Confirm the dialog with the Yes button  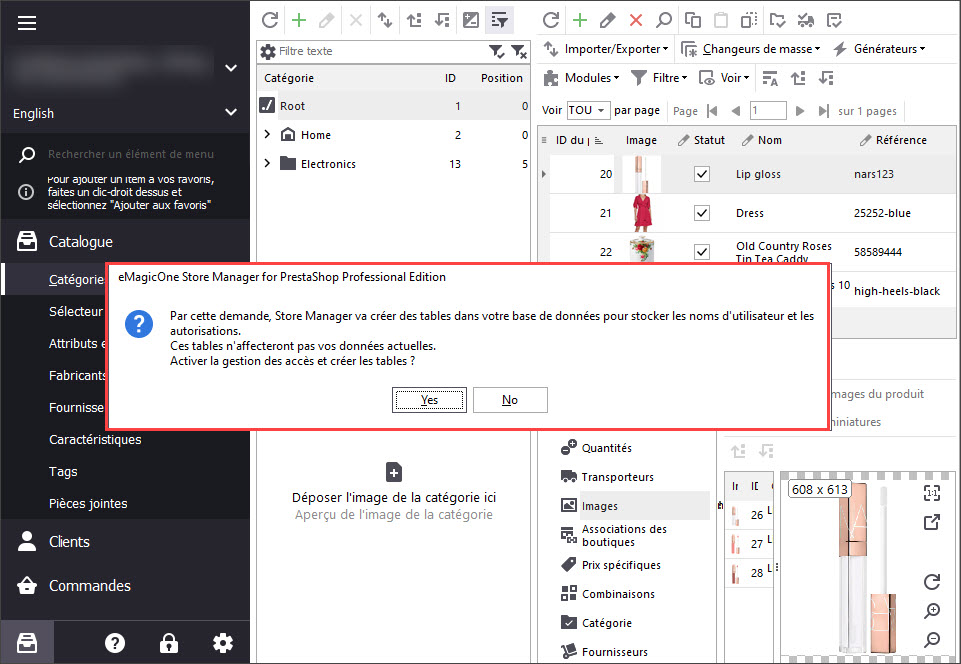429,400
